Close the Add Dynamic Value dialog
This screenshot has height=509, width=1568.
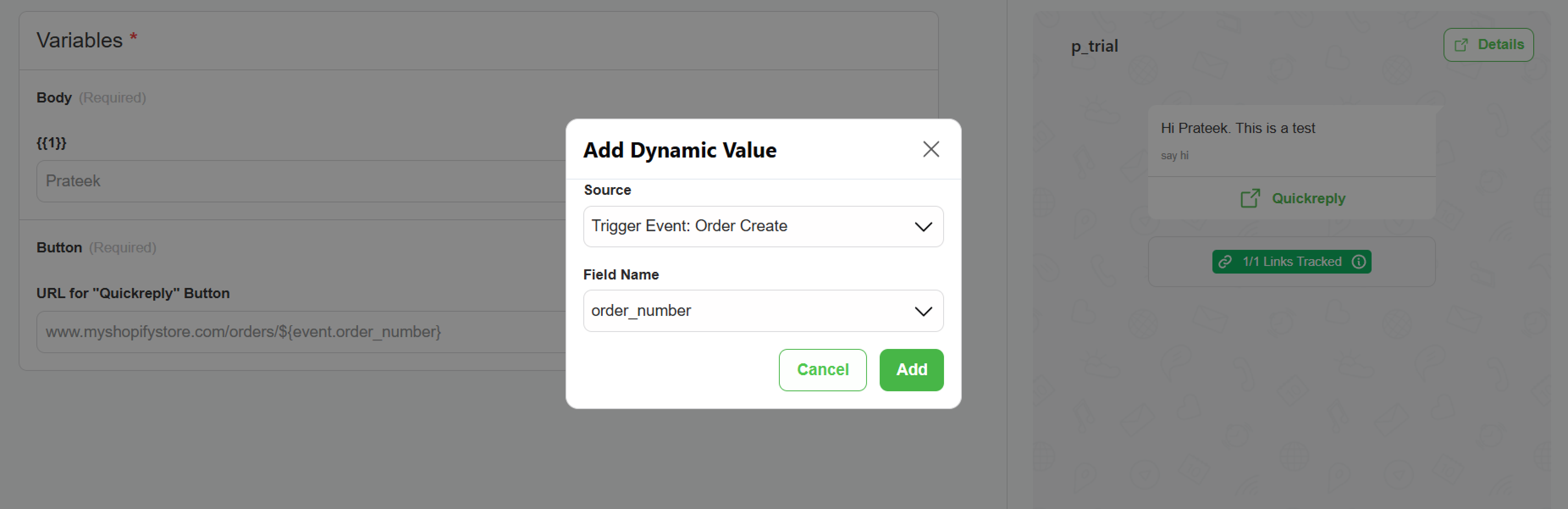(x=931, y=149)
